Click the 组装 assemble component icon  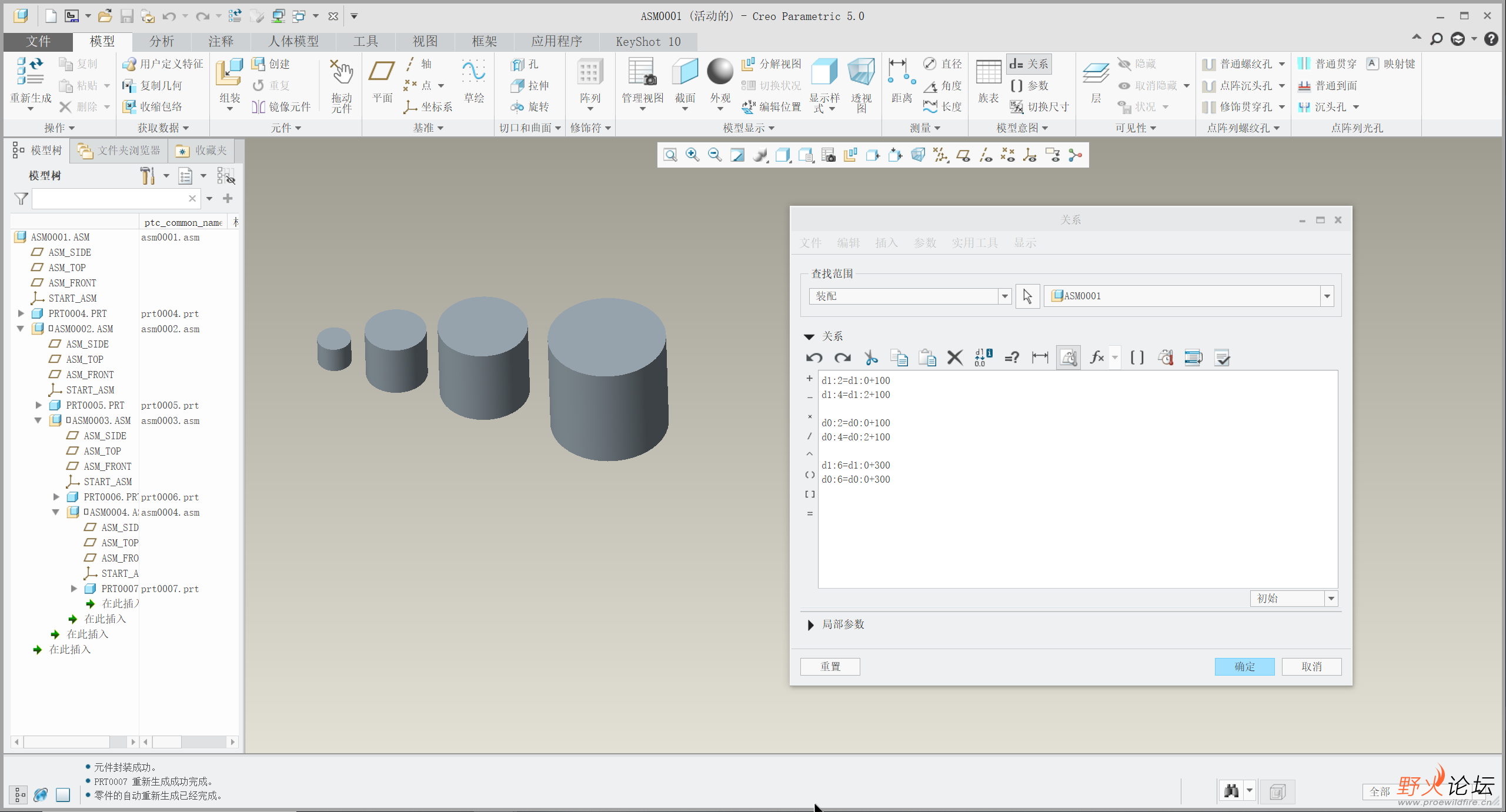pyautogui.click(x=229, y=72)
